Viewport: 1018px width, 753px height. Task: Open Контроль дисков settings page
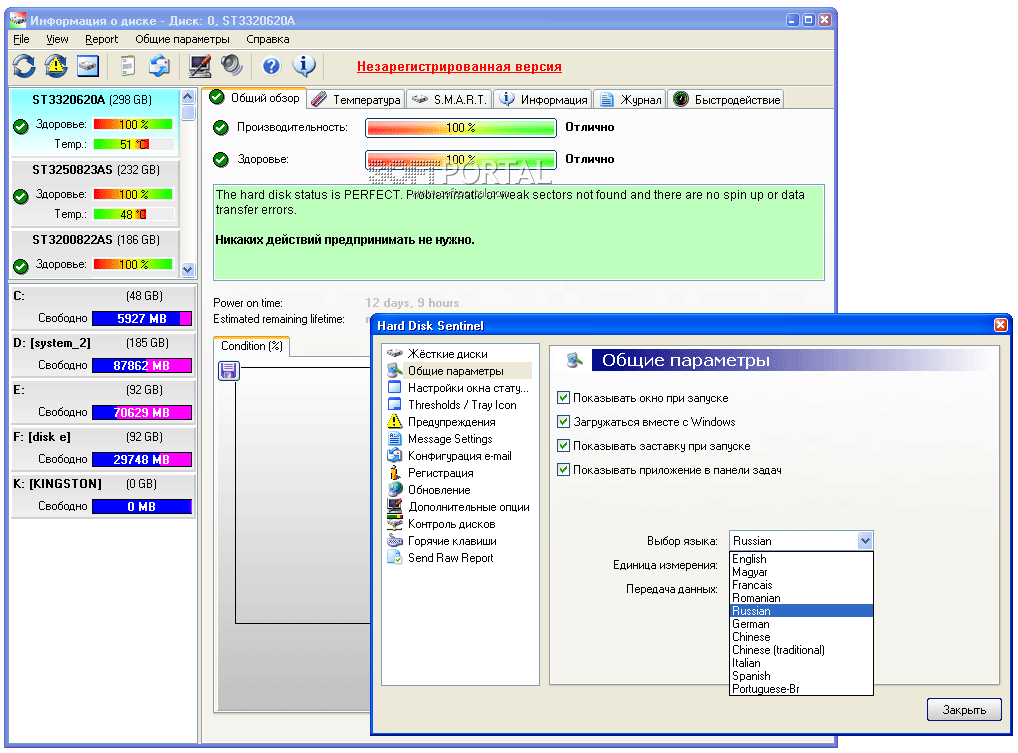tap(451, 523)
